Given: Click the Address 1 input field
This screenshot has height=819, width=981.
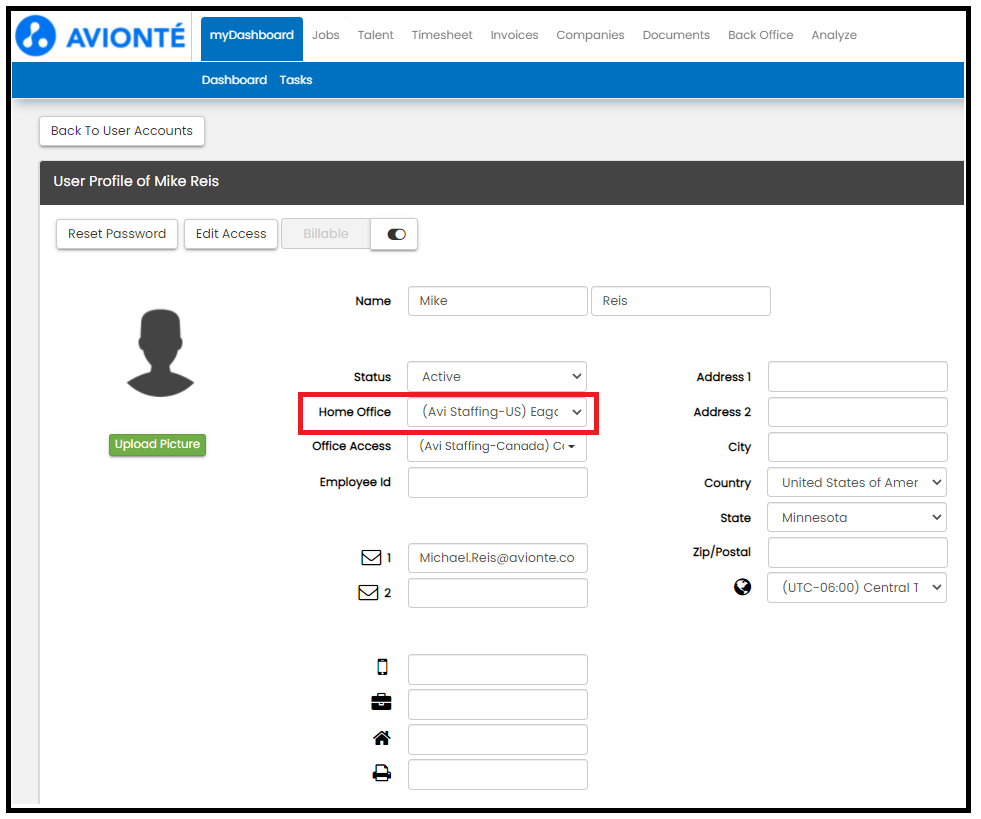Looking at the screenshot, I should [x=858, y=377].
